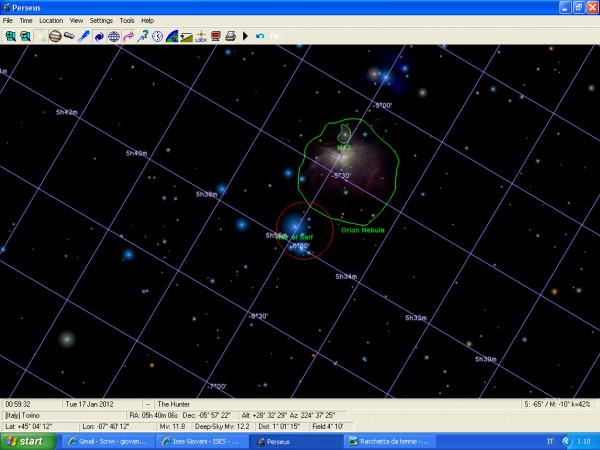This screenshot has width=600, height=450.
Task: Expand the View menu
Action: (76, 20)
